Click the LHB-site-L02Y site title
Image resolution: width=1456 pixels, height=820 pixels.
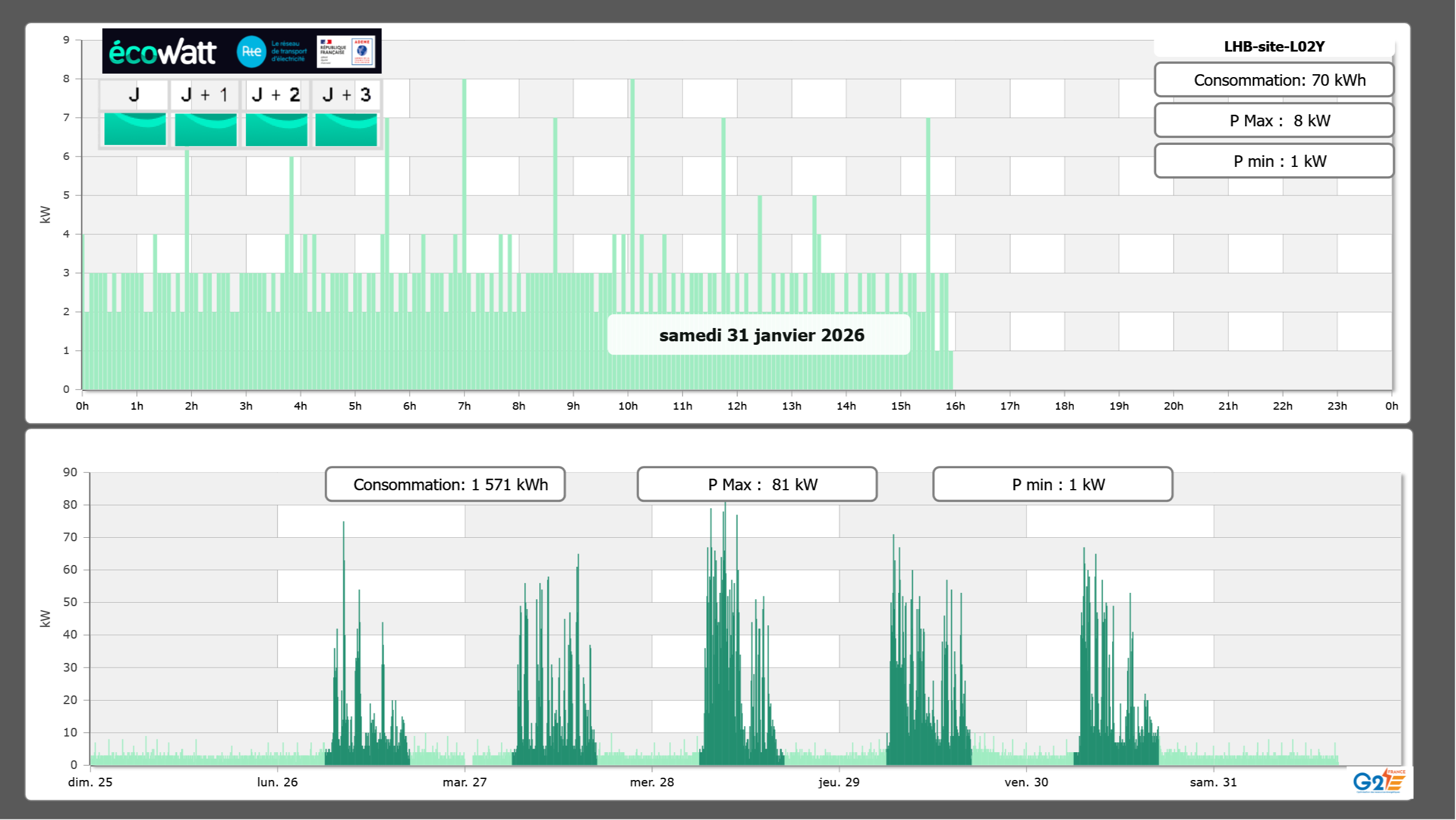(1274, 46)
